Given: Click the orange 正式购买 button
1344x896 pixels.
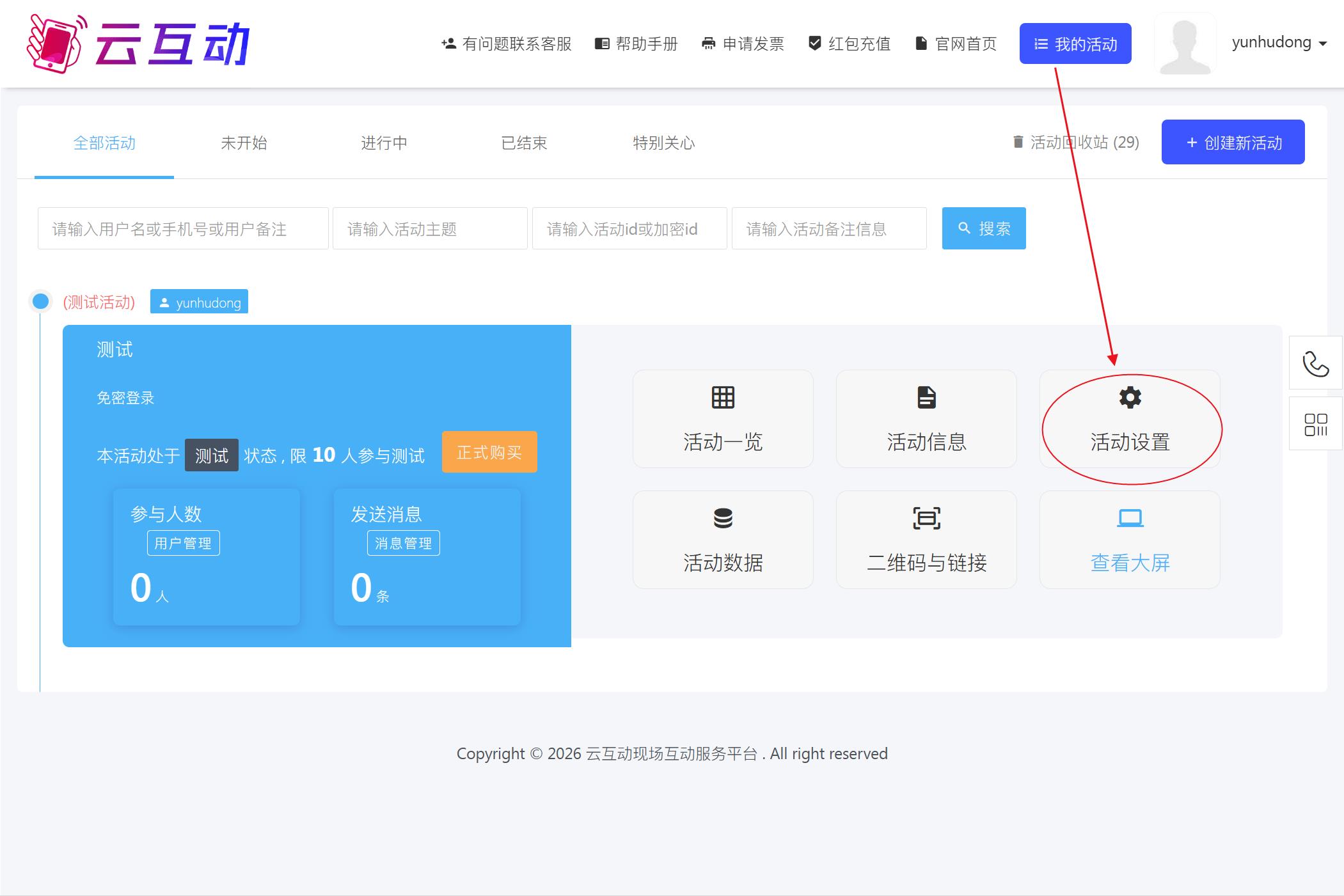Looking at the screenshot, I should 489,452.
